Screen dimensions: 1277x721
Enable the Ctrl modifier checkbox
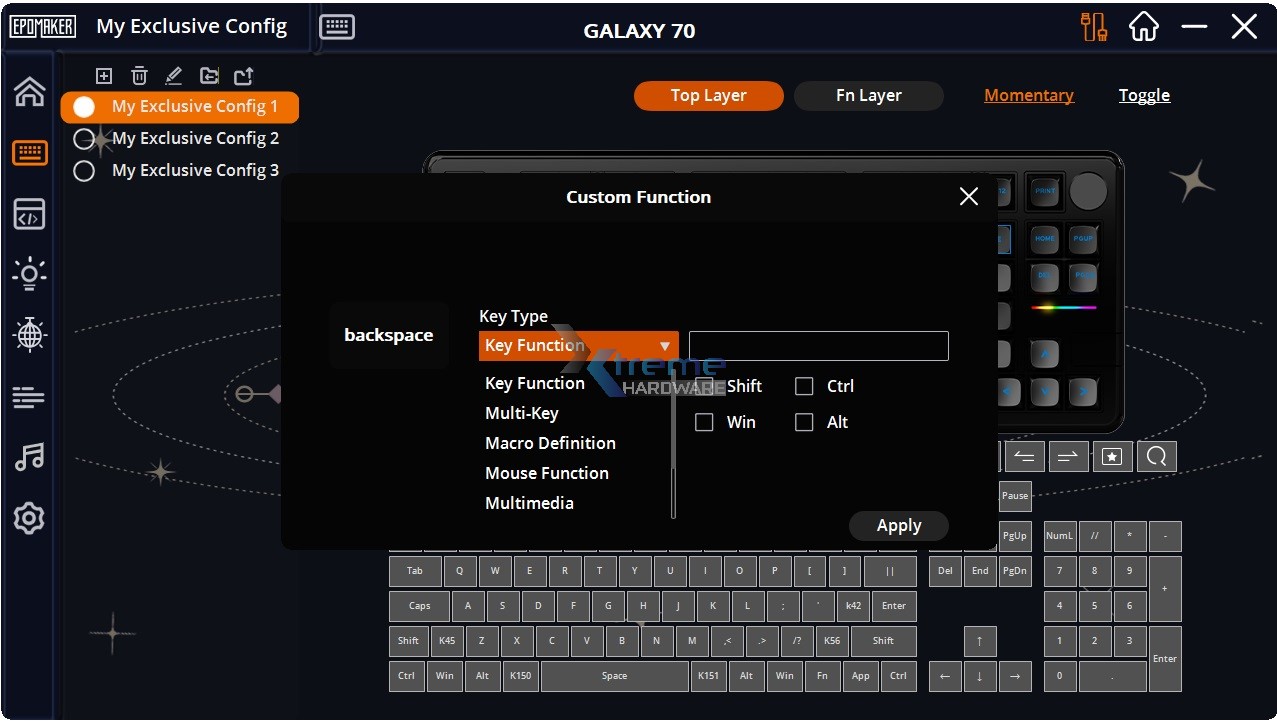tap(804, 386)
